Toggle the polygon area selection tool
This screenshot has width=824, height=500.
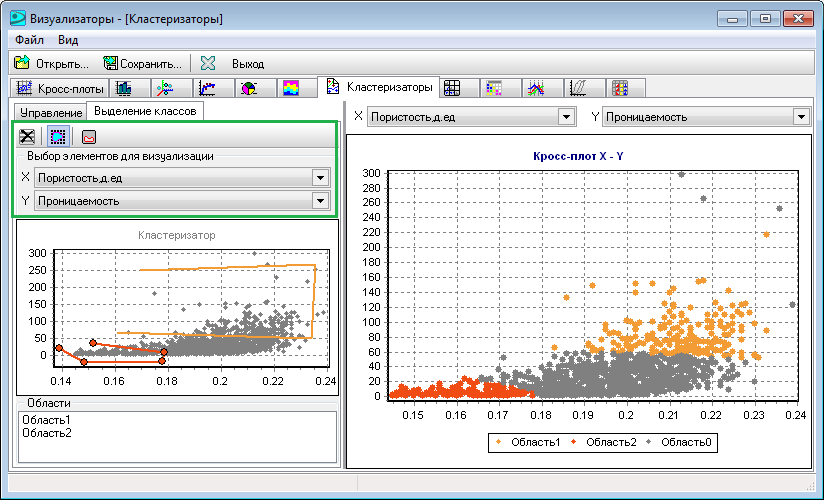(x=58, y=137)
